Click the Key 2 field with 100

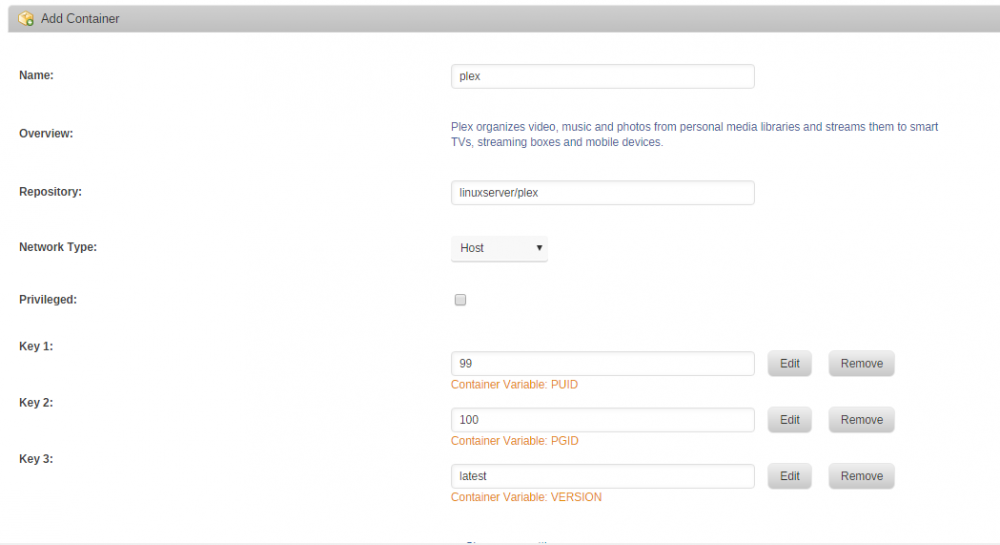(x=603, y=419)
